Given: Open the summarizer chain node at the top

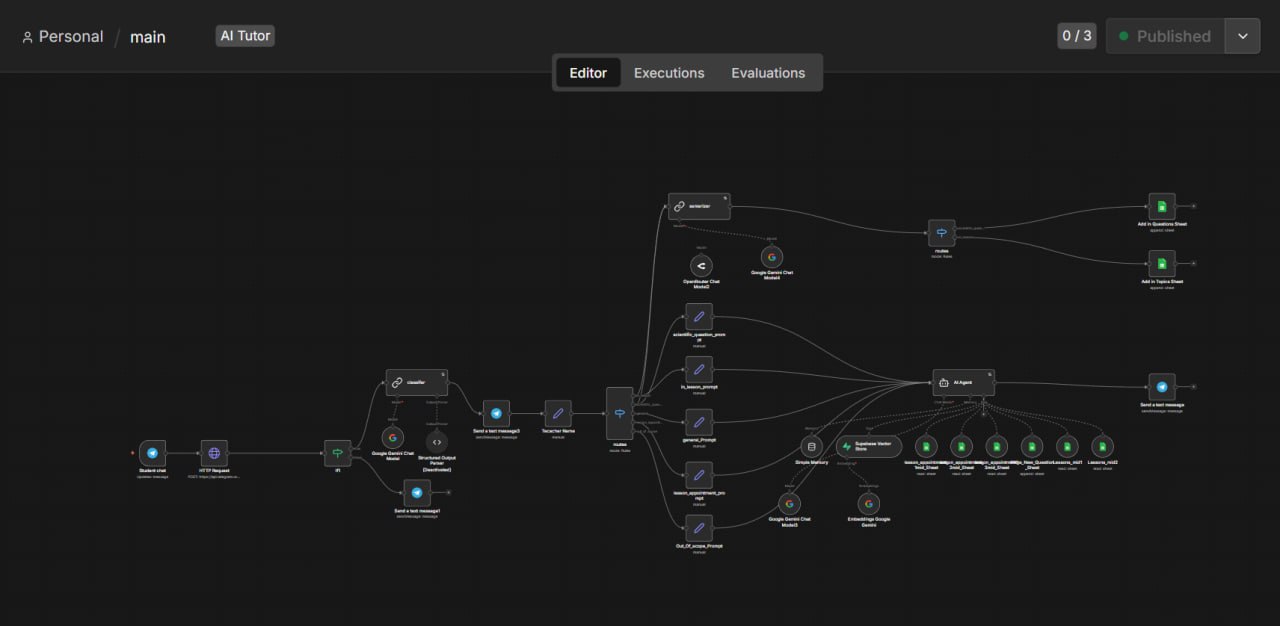Looking at the screenshot, I should tap(699, 206).
